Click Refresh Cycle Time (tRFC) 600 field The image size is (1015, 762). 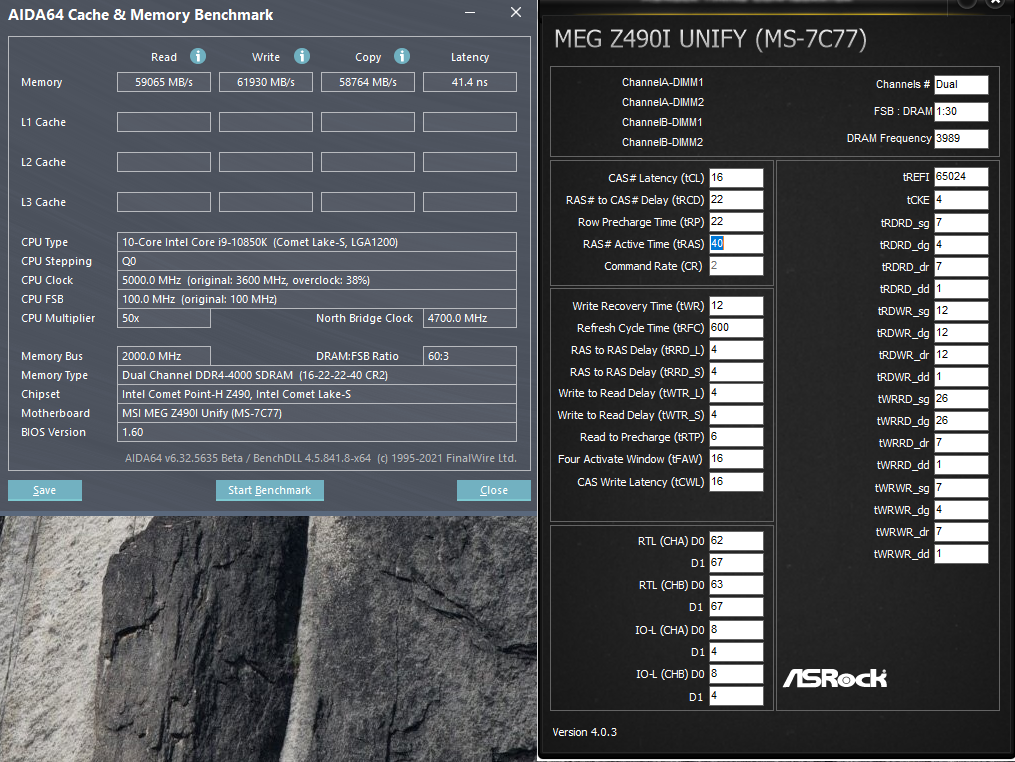(736, 328)
